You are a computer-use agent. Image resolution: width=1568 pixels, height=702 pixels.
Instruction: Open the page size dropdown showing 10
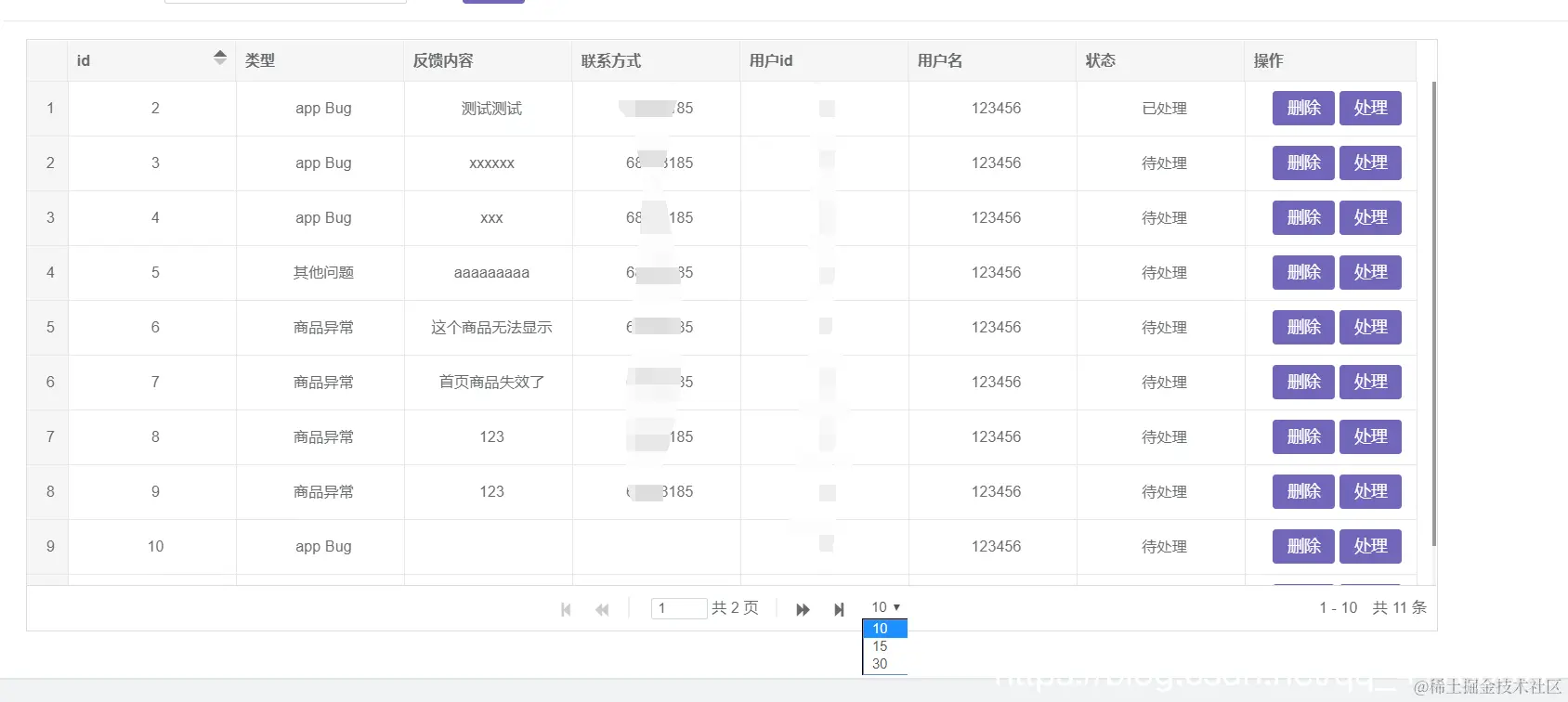point(885,607)
